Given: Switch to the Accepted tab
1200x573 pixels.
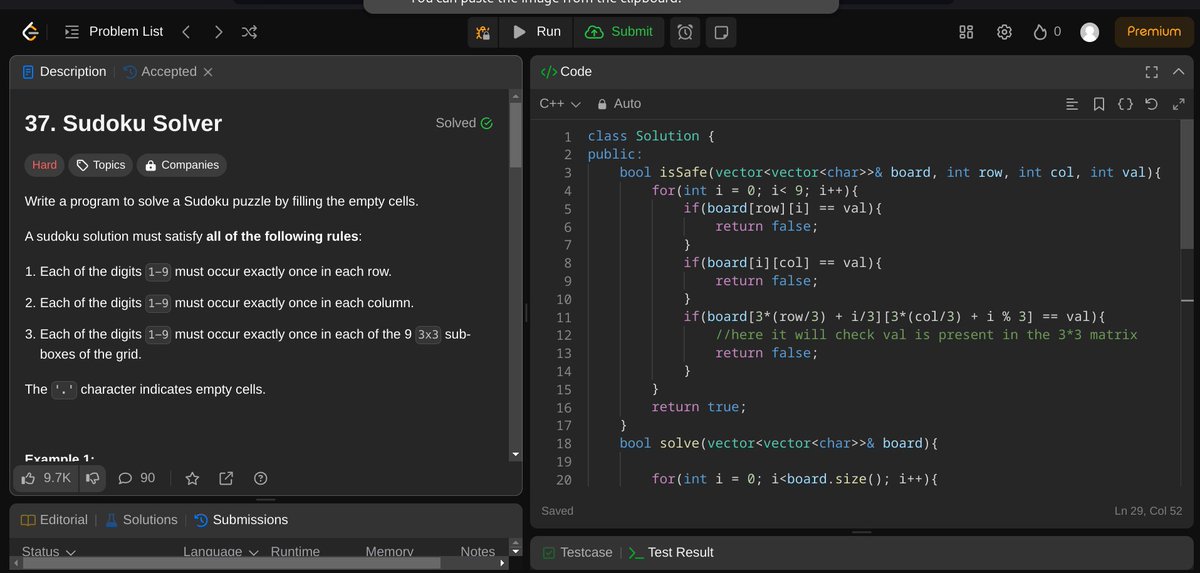Looking at the screenshot, I should pos(160,72).
